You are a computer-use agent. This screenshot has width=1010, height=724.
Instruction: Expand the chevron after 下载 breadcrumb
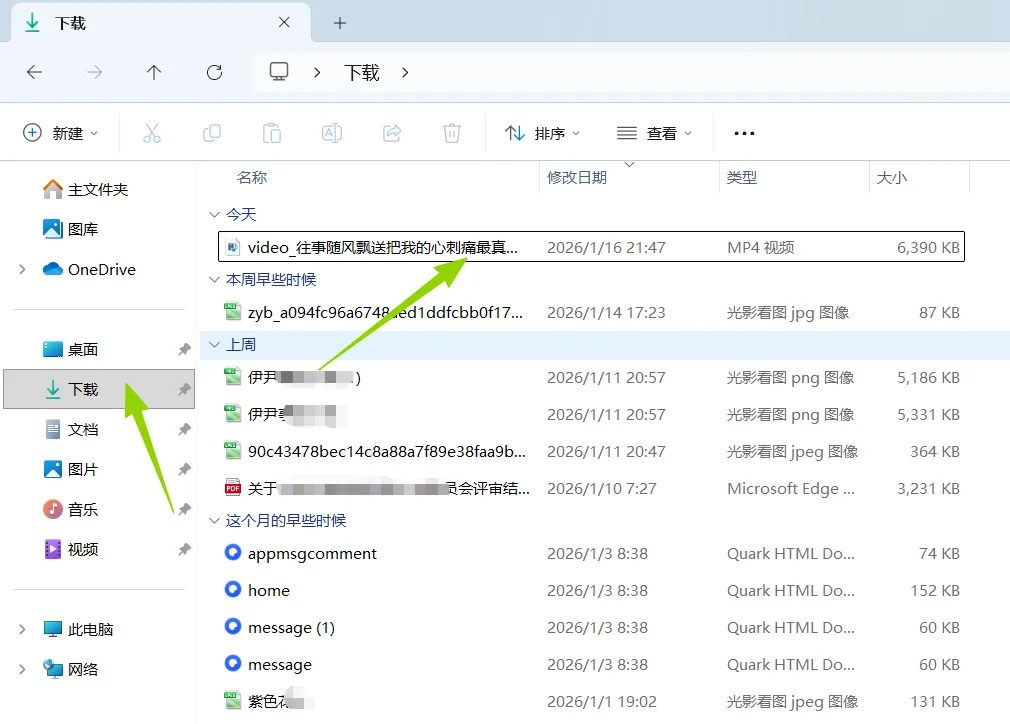point(405,72)
